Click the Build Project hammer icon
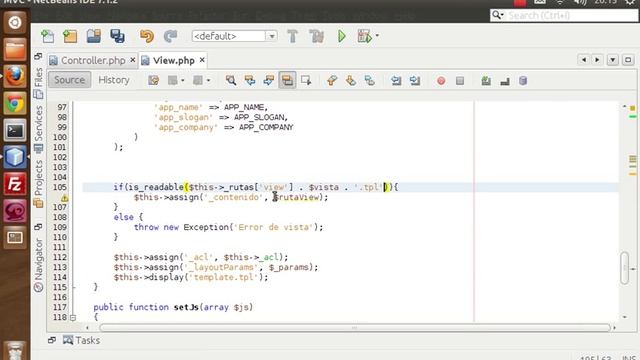This screenshot has width=640, height=360. tap(293, 36)
